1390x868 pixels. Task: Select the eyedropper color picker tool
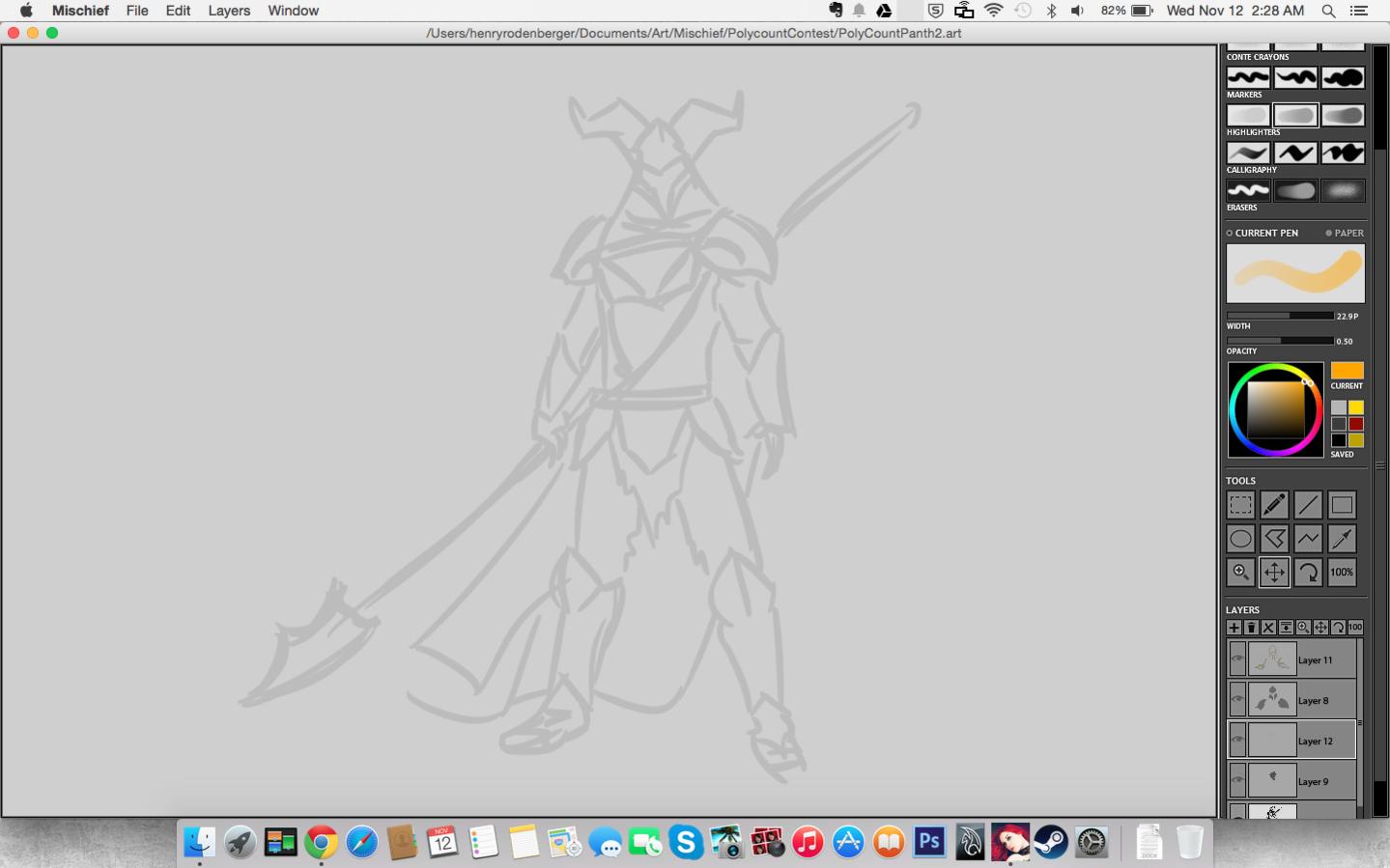pyautogui.click(x=1342, y=539)
